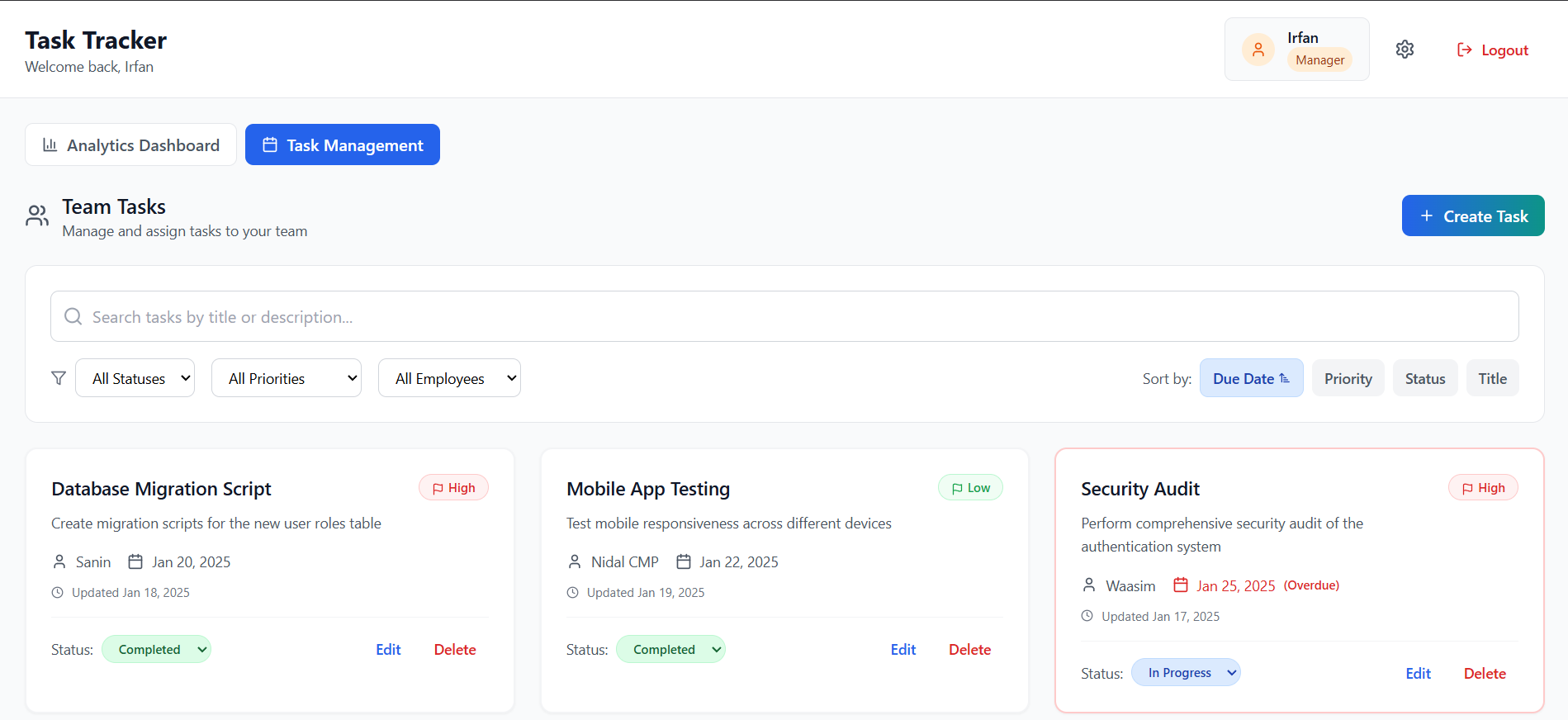Click the calendar icon in Task Management tab
1568x720 pixels.
(x=270, y=145)
